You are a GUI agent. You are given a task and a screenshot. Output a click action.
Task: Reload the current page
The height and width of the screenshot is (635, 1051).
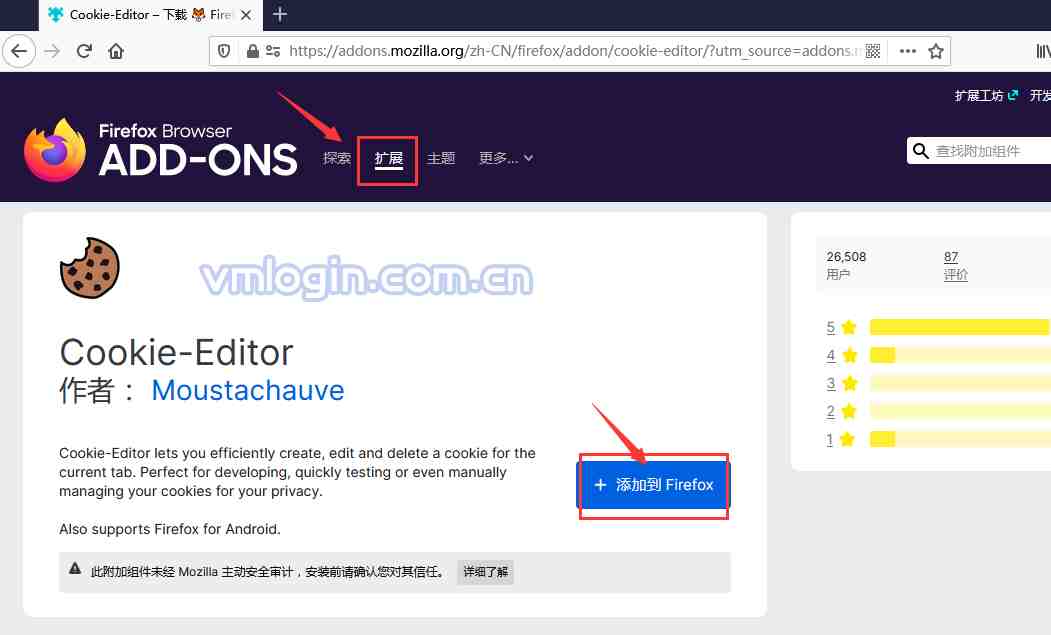[x=84, y=51]
